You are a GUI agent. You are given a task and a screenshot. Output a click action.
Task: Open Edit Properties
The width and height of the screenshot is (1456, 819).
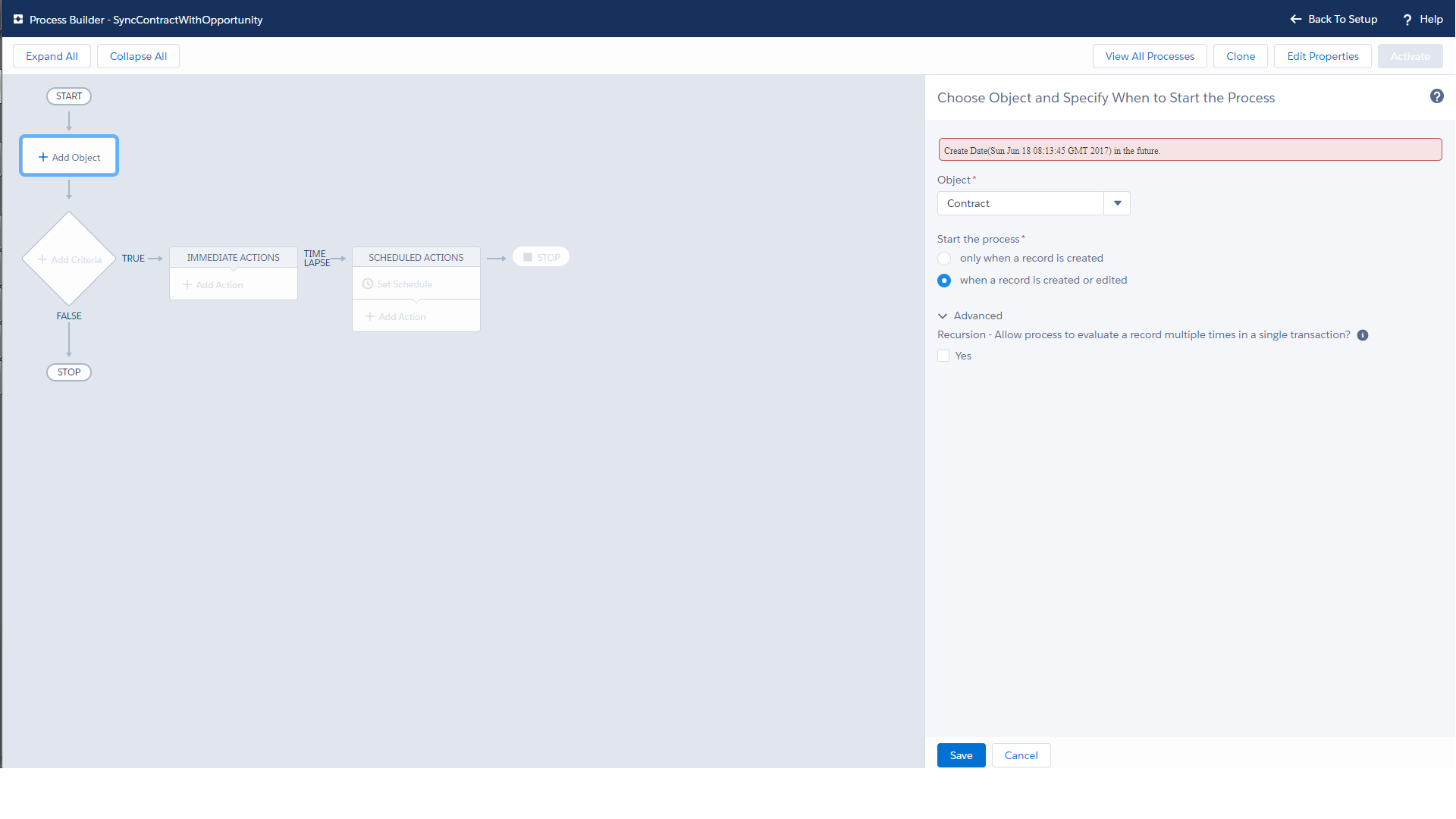[x=1323, y=56]
